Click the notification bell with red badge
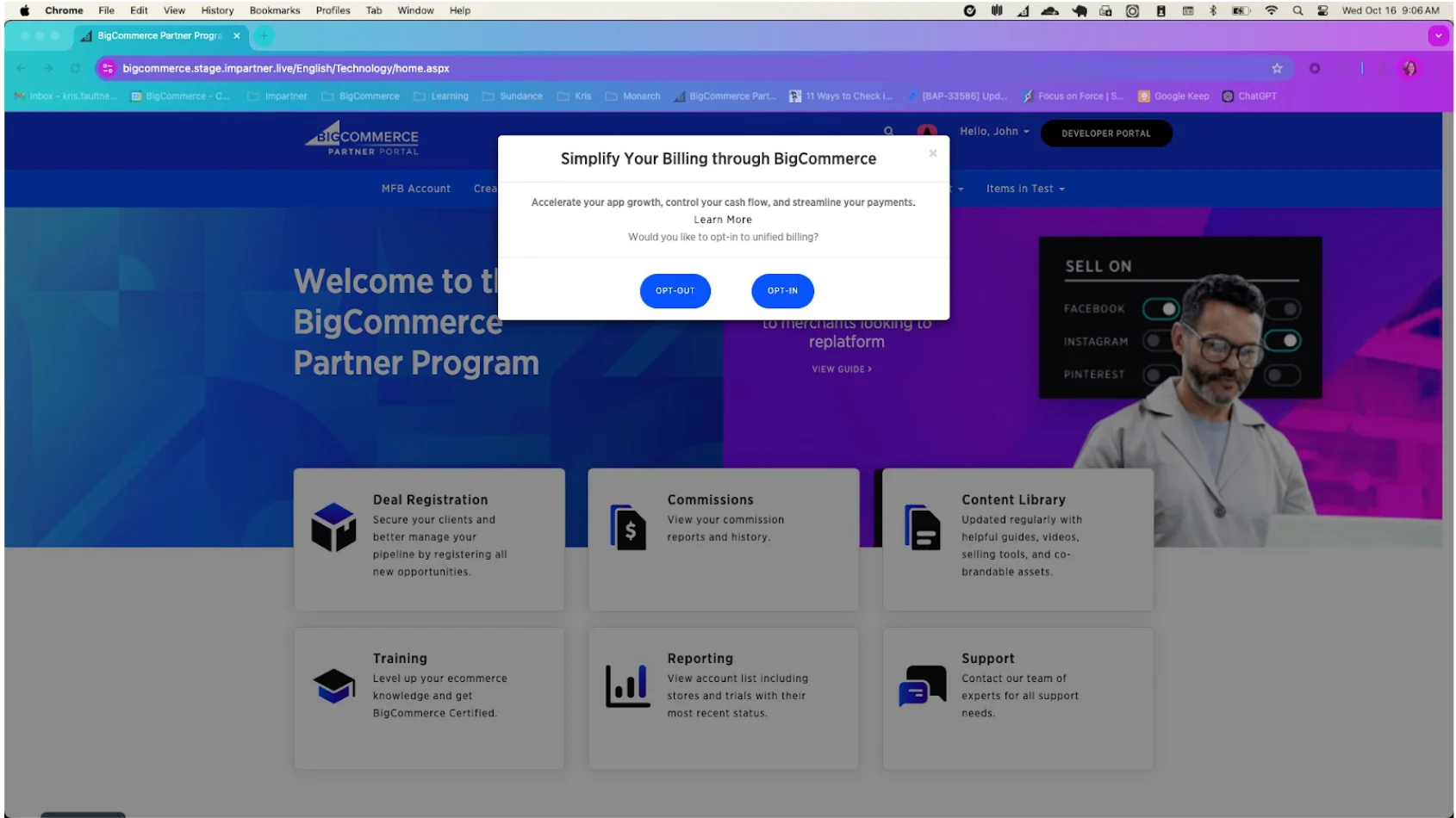 pyautogui.click(x=926, y=132)
